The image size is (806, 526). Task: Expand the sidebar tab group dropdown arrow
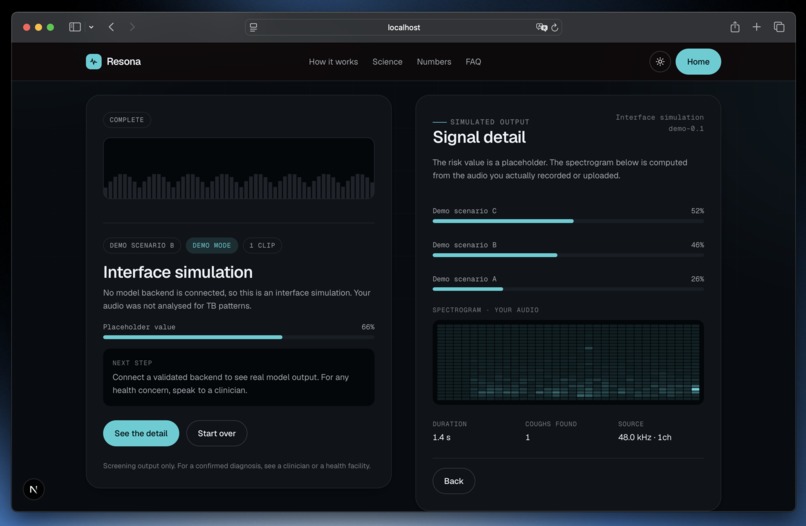(x=91, y=27)
